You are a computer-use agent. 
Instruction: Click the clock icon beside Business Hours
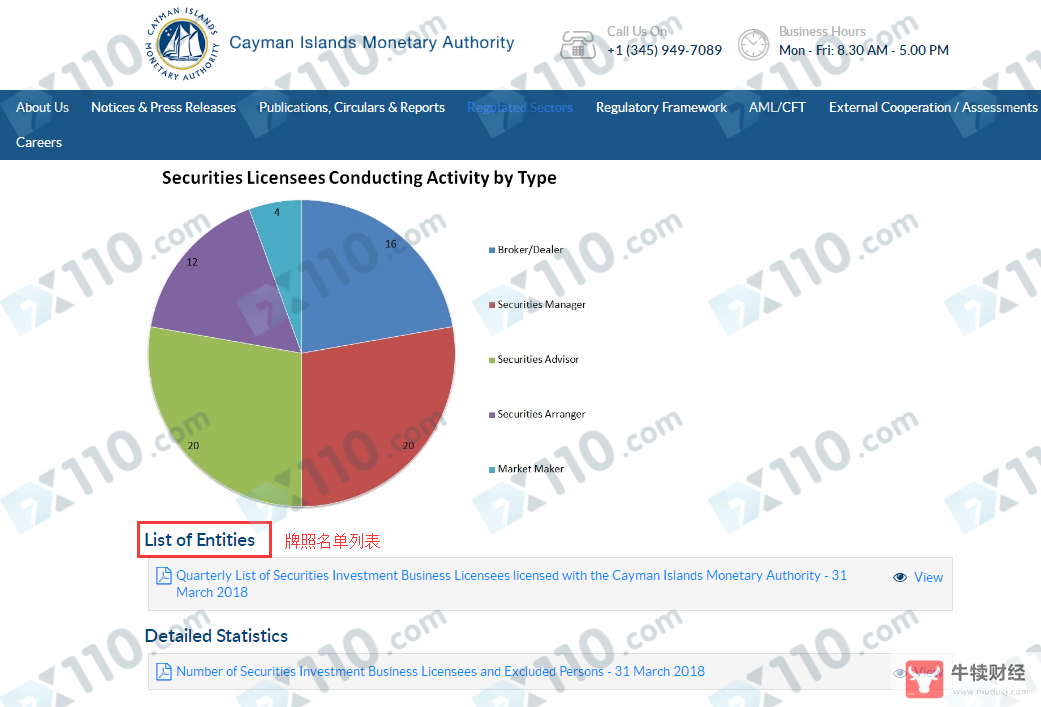pos(754,44)
